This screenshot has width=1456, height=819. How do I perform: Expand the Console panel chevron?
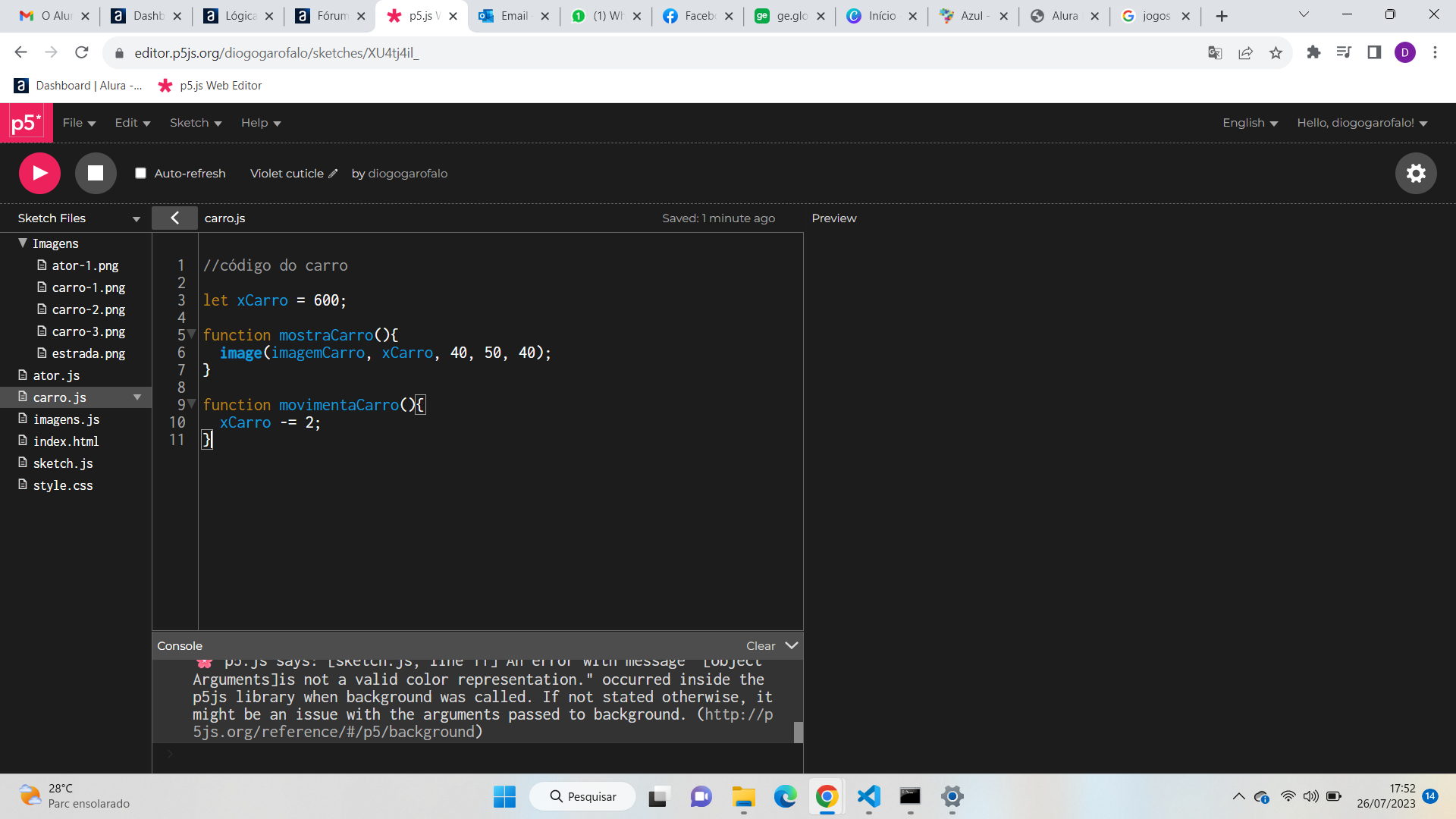pos(791,645)
